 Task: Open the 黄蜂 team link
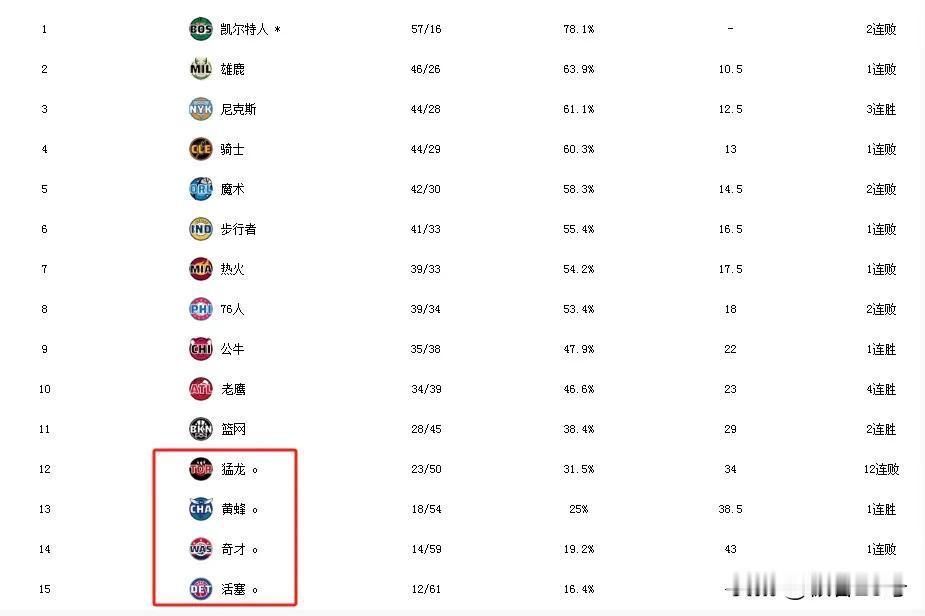click(x=233, y=509)
